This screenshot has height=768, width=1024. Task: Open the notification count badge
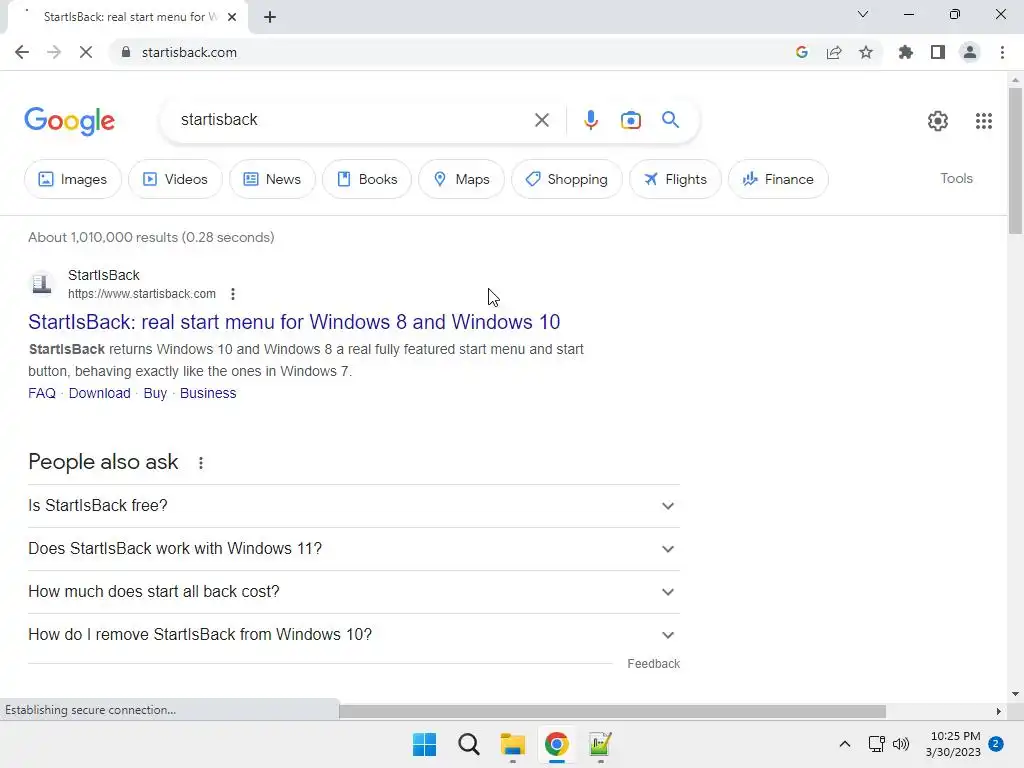click(x=996, y=744)
